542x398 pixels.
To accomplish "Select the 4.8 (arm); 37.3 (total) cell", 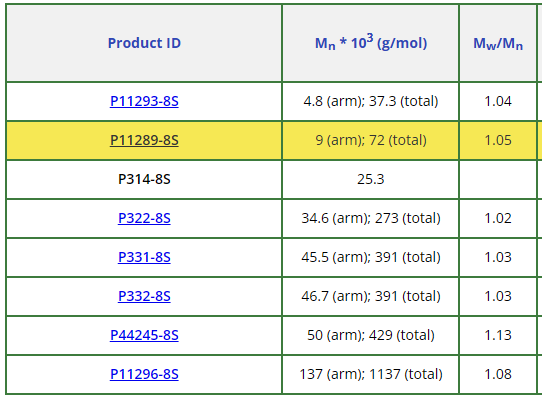I will pos(371,101).
